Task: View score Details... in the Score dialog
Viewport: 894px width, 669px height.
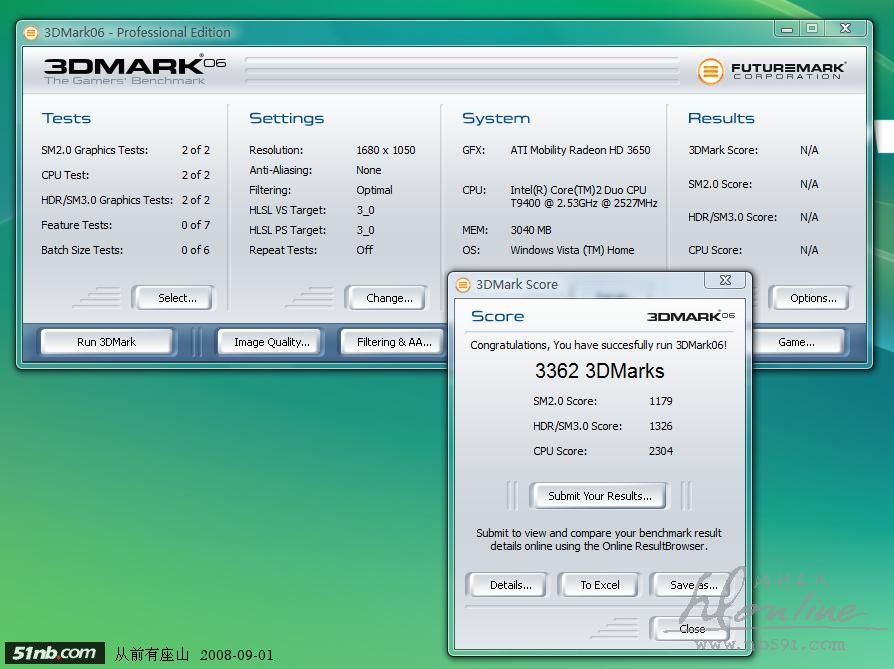Action: click(x=510, y=585)
